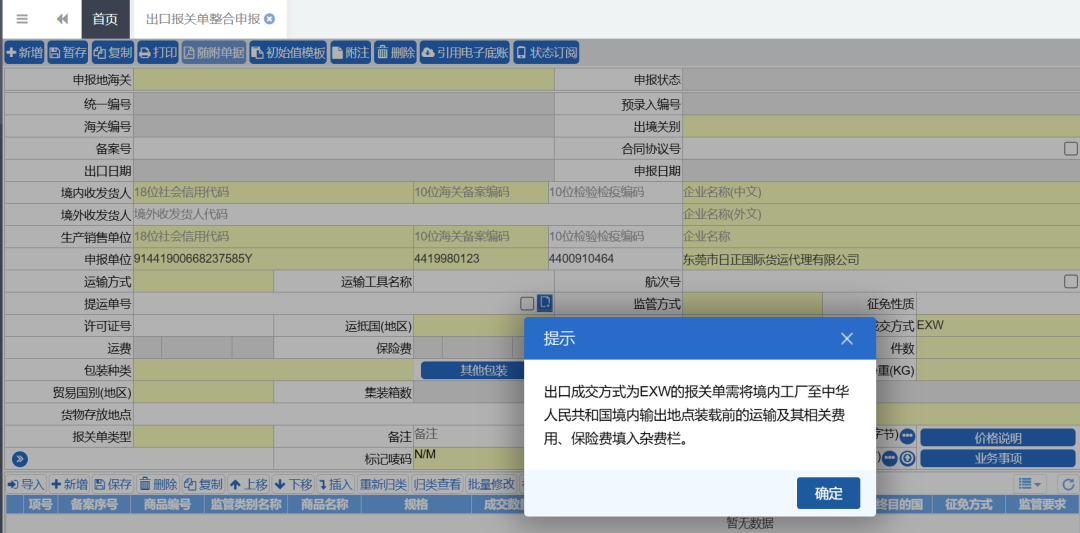Open 初始值模板 from the toolbar
Image resolution: width=1080 pixels, height=533 pixels.
(288, 53)
